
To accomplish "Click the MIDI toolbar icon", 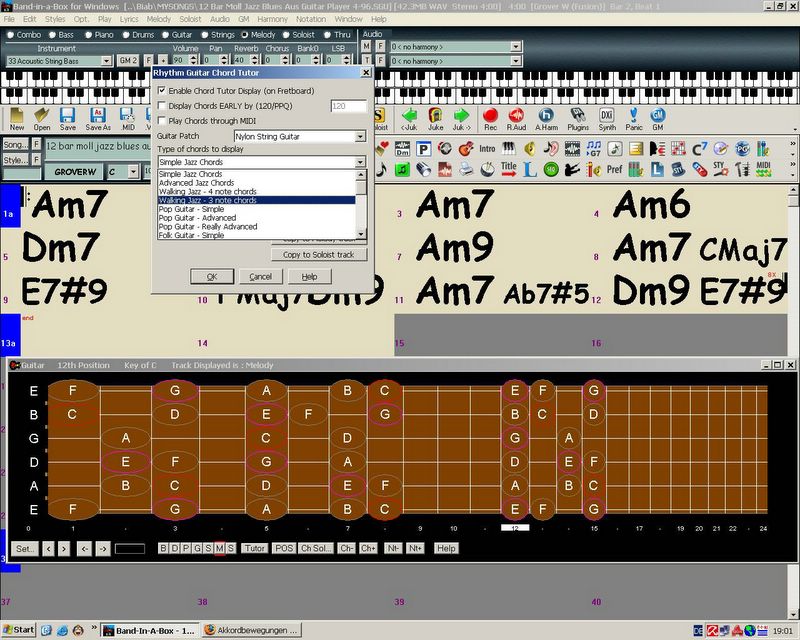I will click(763, 169).
